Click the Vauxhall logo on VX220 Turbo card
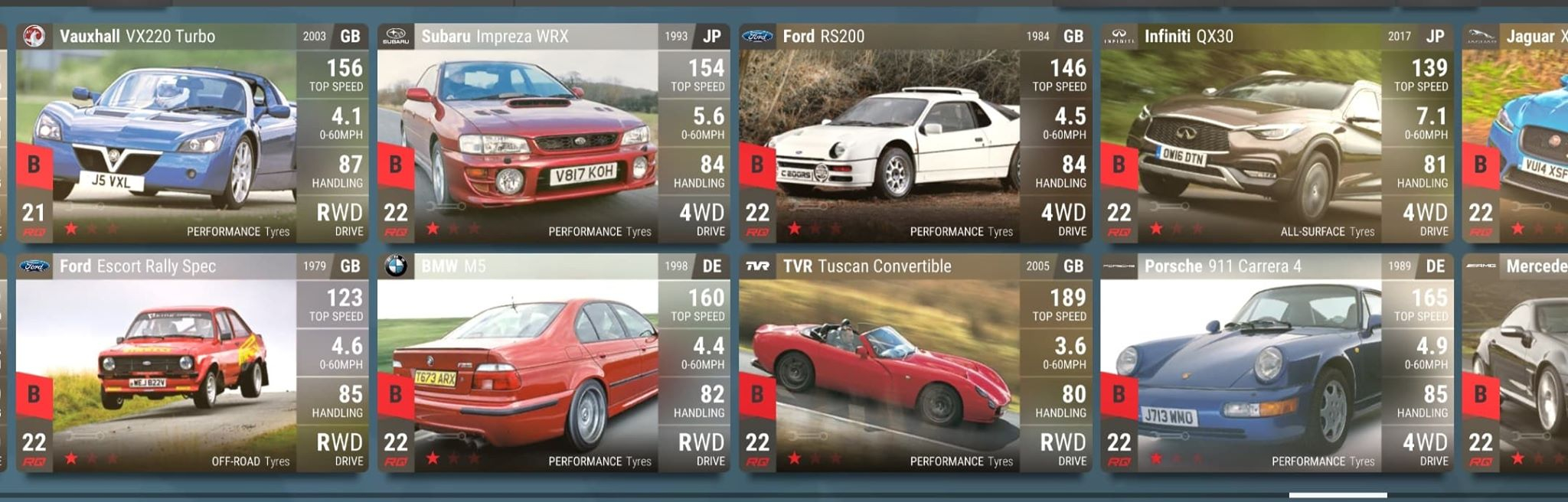Viewport: 1568px width, 502px height. point(34,36)
